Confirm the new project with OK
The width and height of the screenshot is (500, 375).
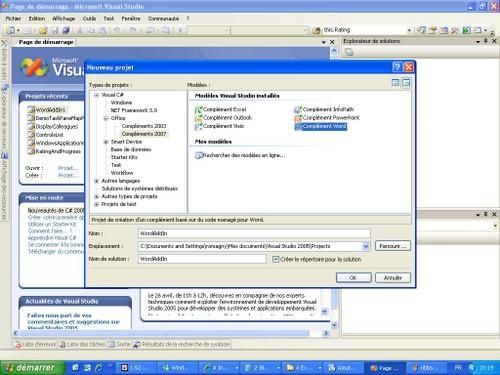[353, 277]
